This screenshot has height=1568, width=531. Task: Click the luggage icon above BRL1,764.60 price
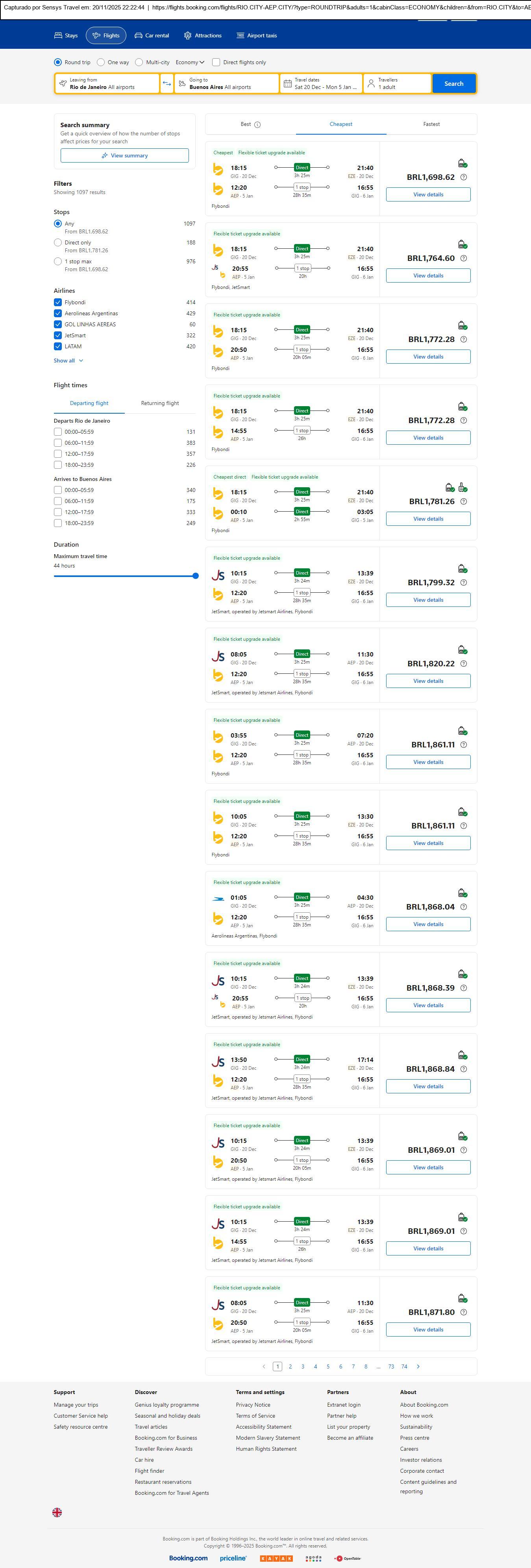coord(462,244)
